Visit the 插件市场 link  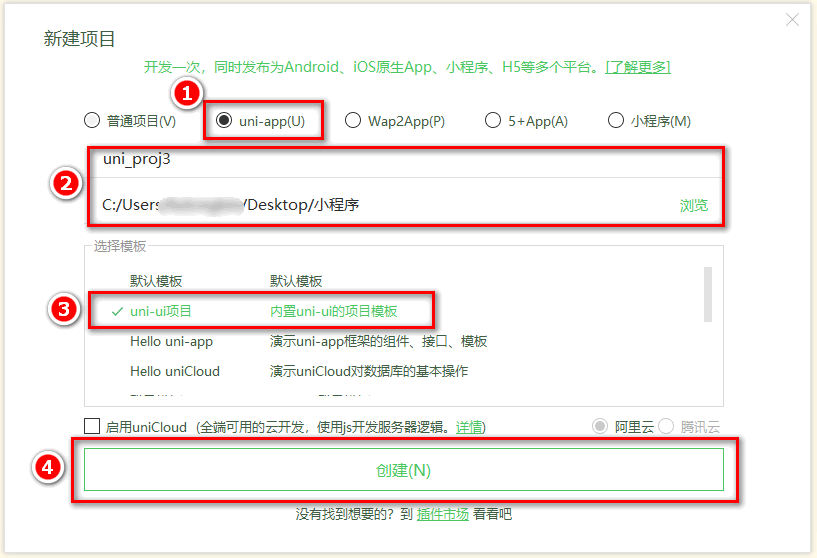coord(443,514)
